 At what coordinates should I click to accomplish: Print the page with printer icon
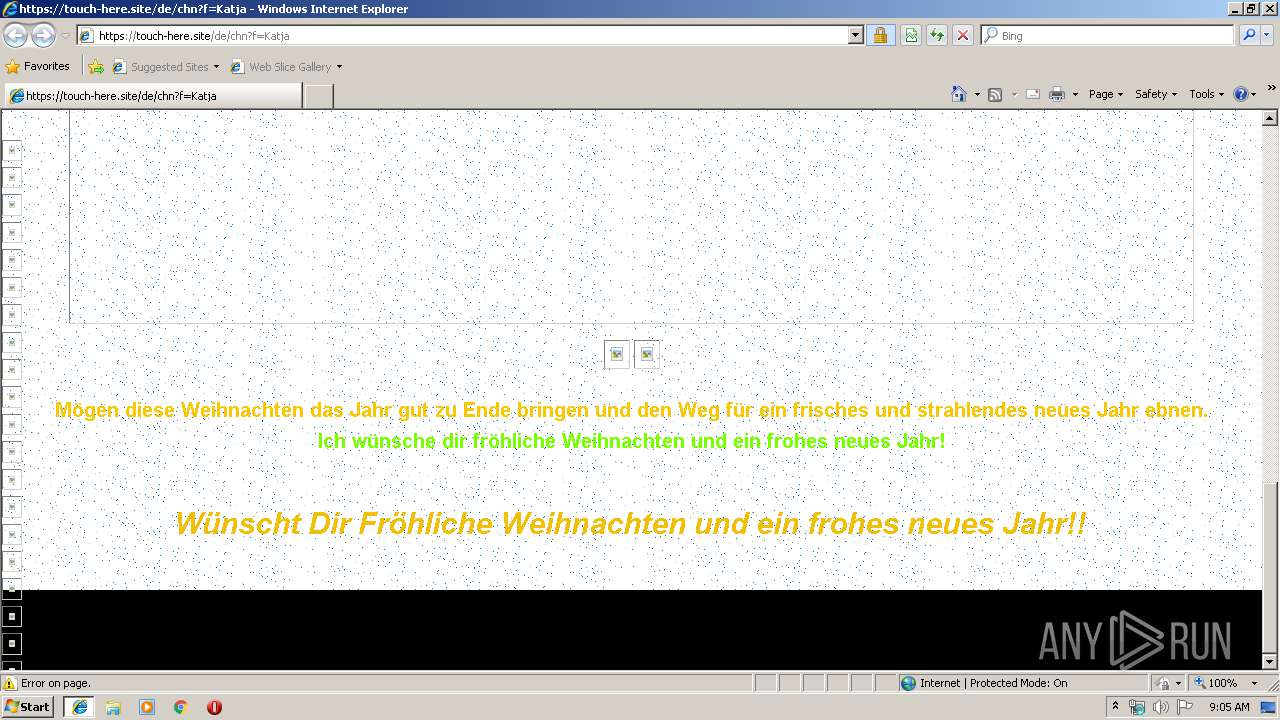pos(1056,94)
